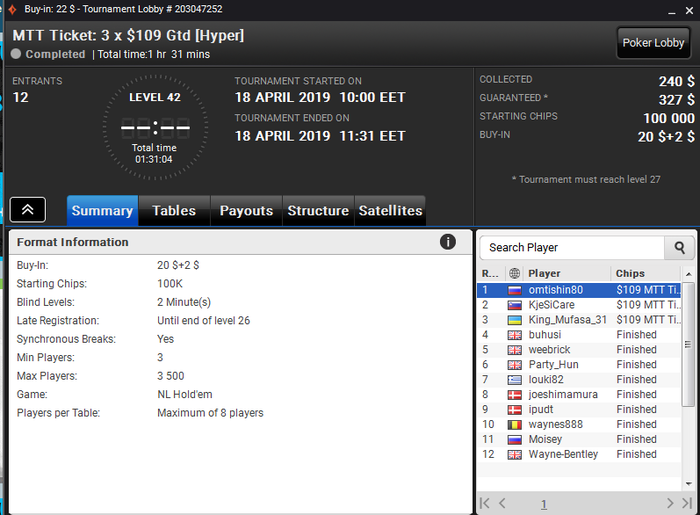Go to the previous page of players
Screen dimensions: 700x515
tap(502, 503)
